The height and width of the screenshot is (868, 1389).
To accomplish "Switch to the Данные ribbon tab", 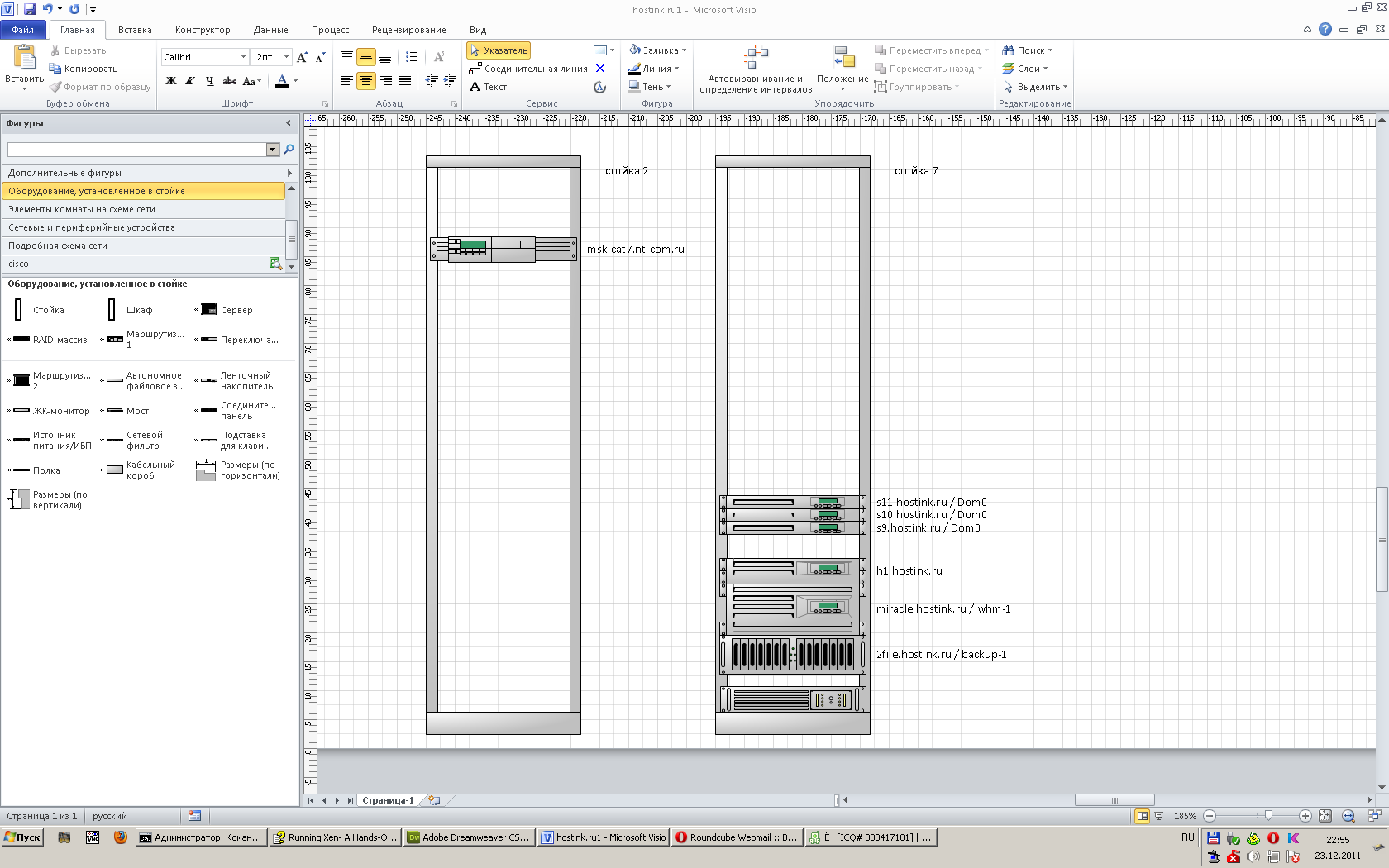I will coord(271,30).
